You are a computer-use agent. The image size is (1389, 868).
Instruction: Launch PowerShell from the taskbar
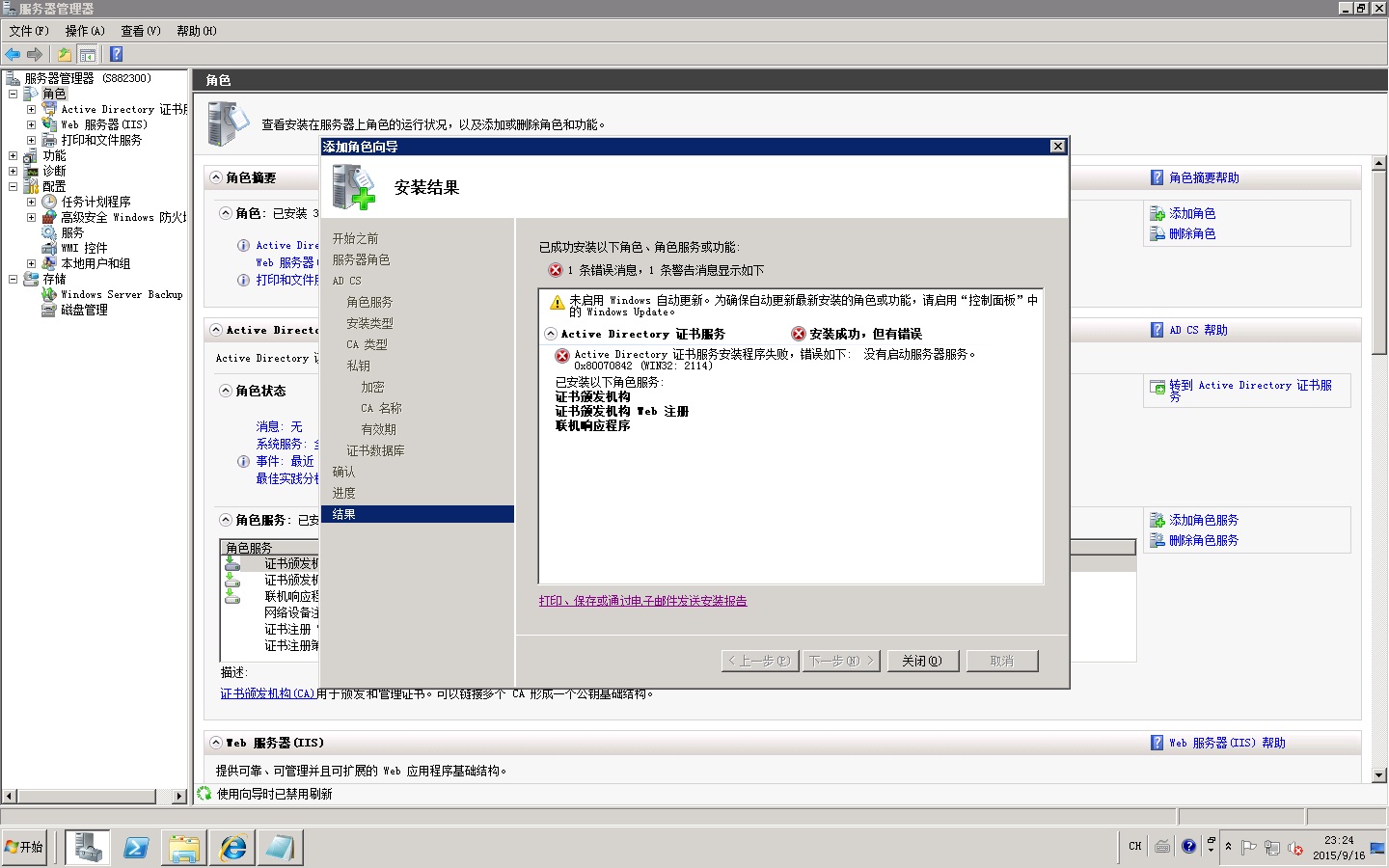(x=136, y=847)
